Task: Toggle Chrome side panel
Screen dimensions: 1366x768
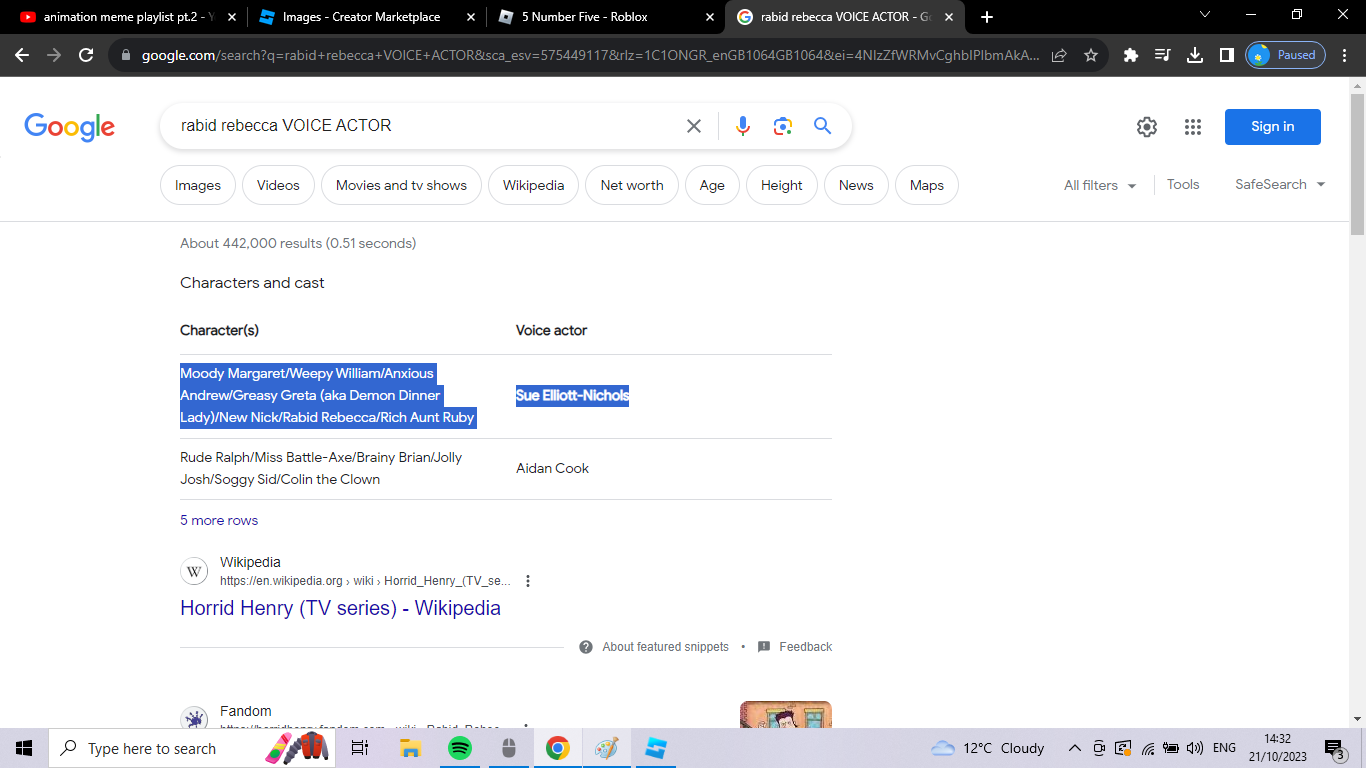Action: click(1226, 56)
